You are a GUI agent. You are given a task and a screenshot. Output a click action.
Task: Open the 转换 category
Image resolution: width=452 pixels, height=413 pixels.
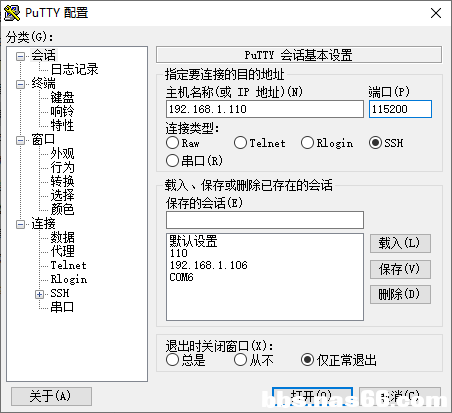point(62,181)
